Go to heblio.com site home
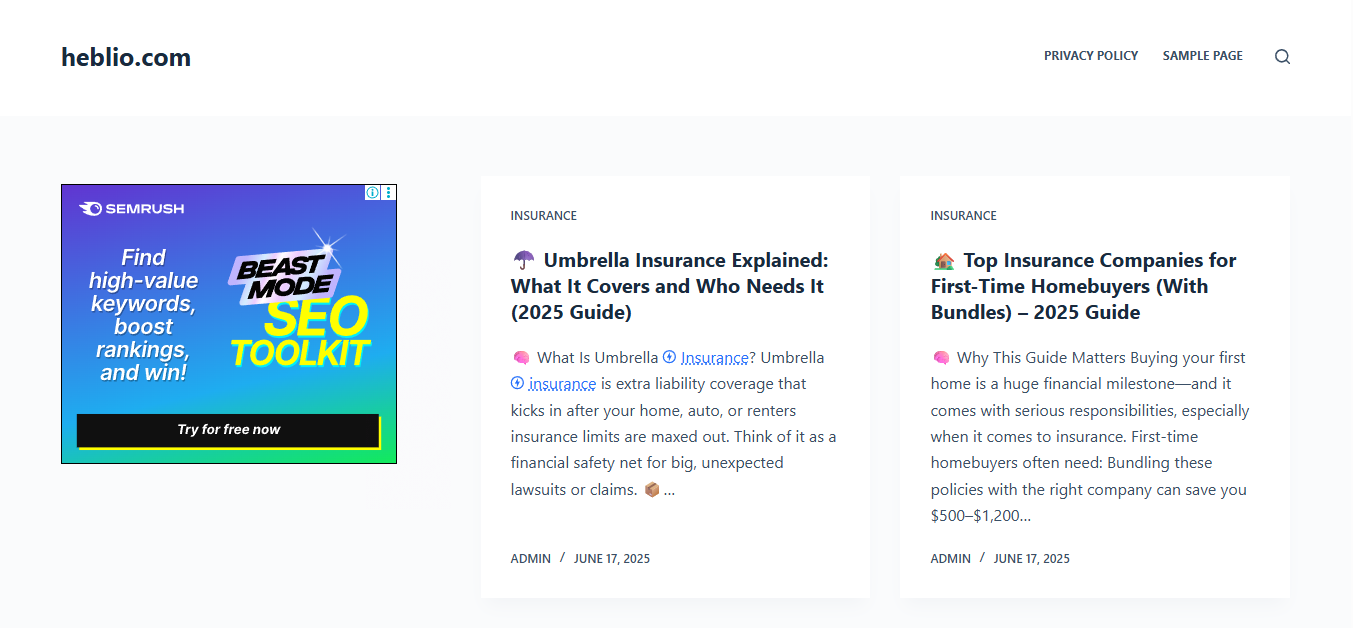1353x628 pixels. [x=126, y=57]
